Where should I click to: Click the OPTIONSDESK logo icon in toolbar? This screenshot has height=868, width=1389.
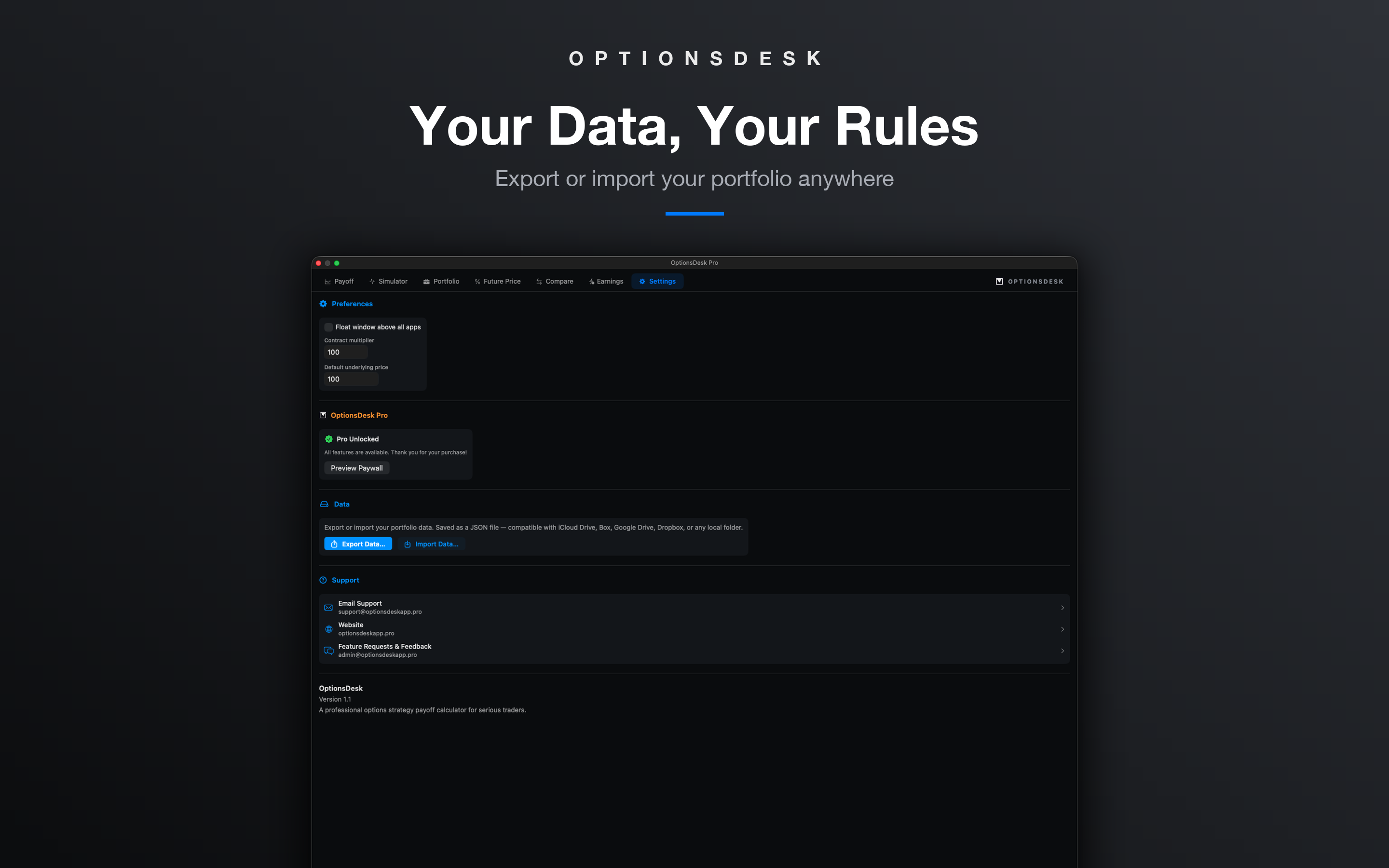(x=999, y=281)
